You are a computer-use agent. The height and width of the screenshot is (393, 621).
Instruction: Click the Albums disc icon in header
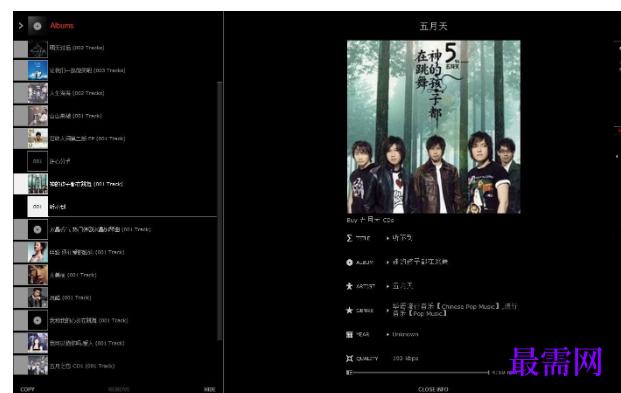click(37, 26)
